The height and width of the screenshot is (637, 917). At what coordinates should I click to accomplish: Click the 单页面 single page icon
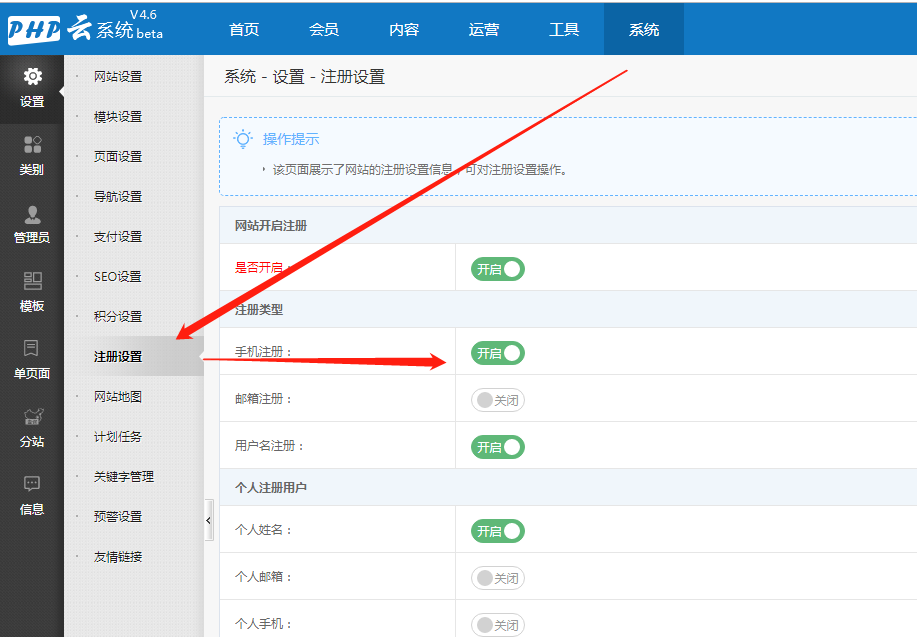pos(32,349)
